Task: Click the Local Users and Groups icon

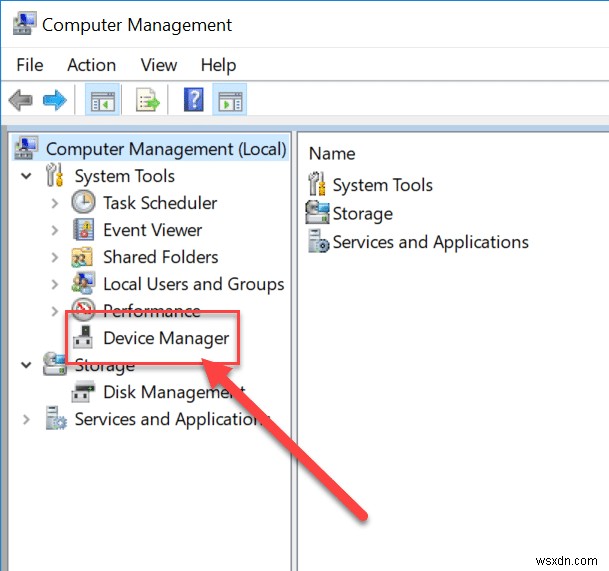Action: (x=84, y=284)
